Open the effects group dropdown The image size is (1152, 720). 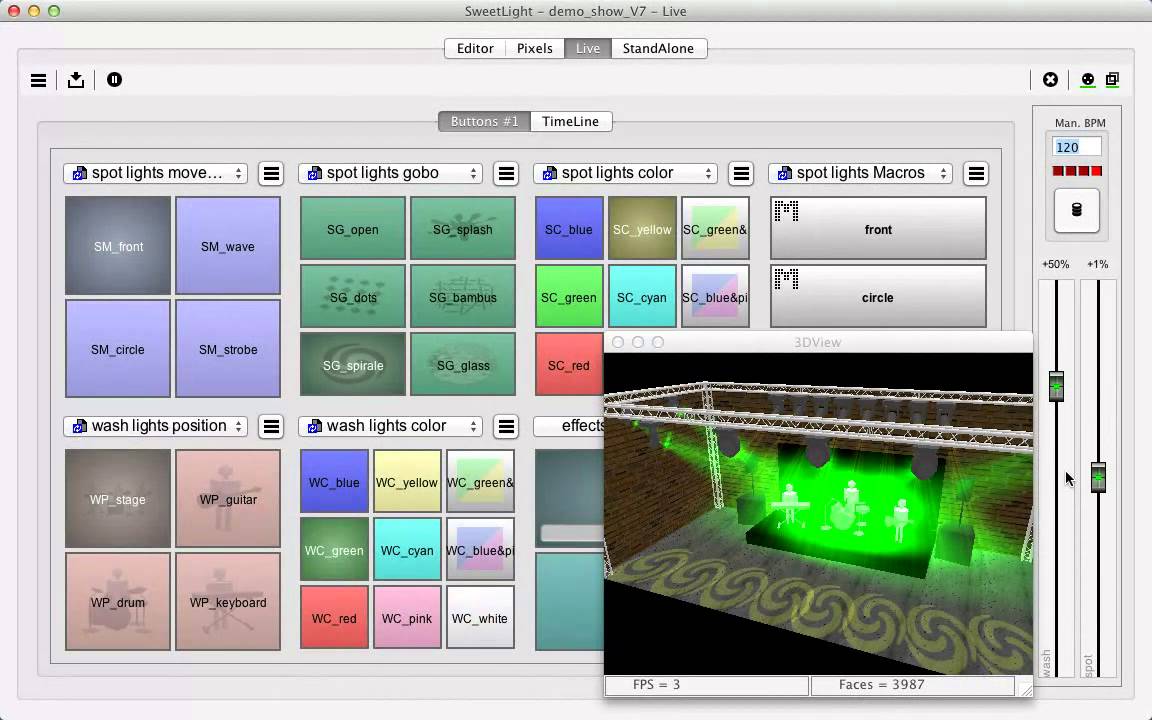coord(569,426)
